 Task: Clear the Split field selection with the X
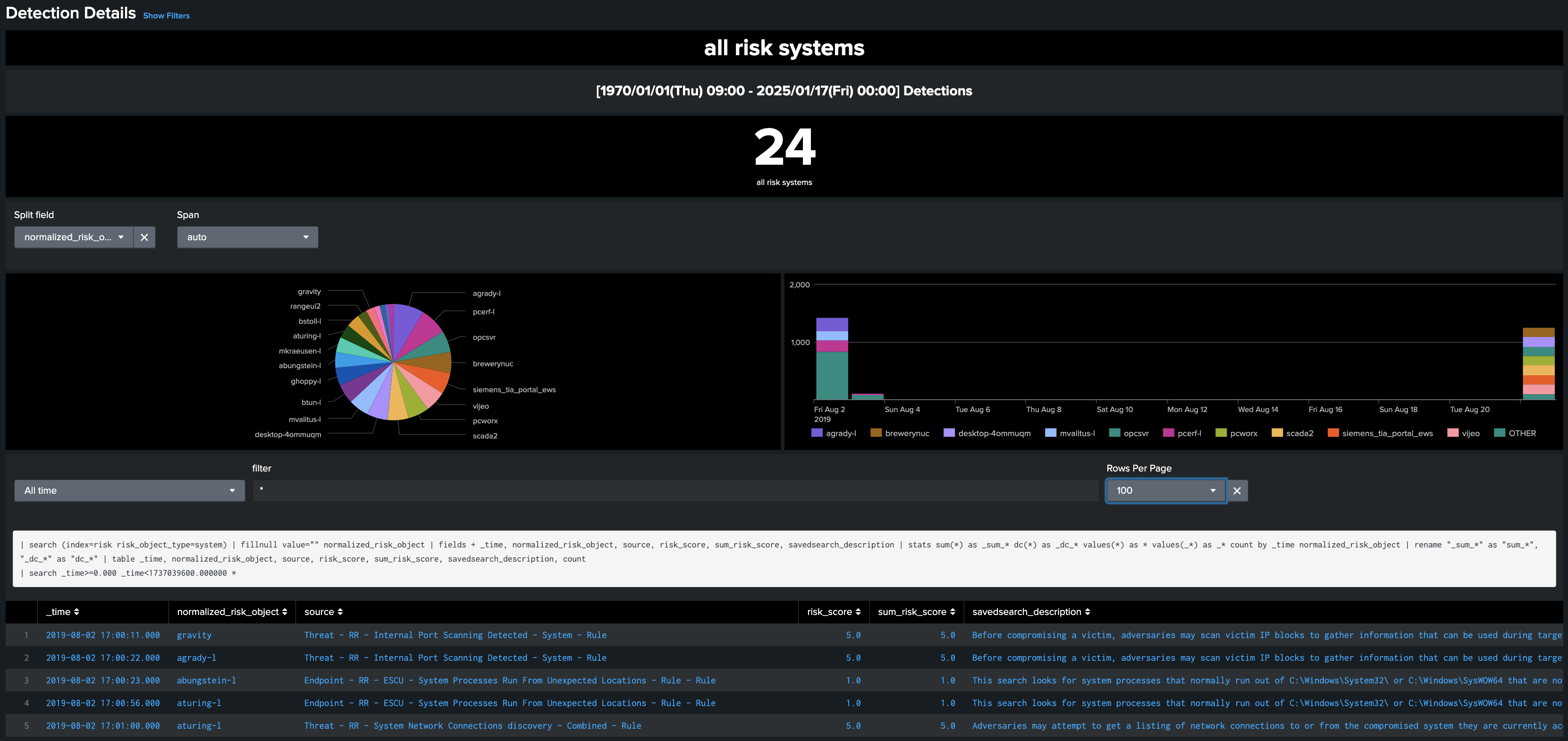144,237
